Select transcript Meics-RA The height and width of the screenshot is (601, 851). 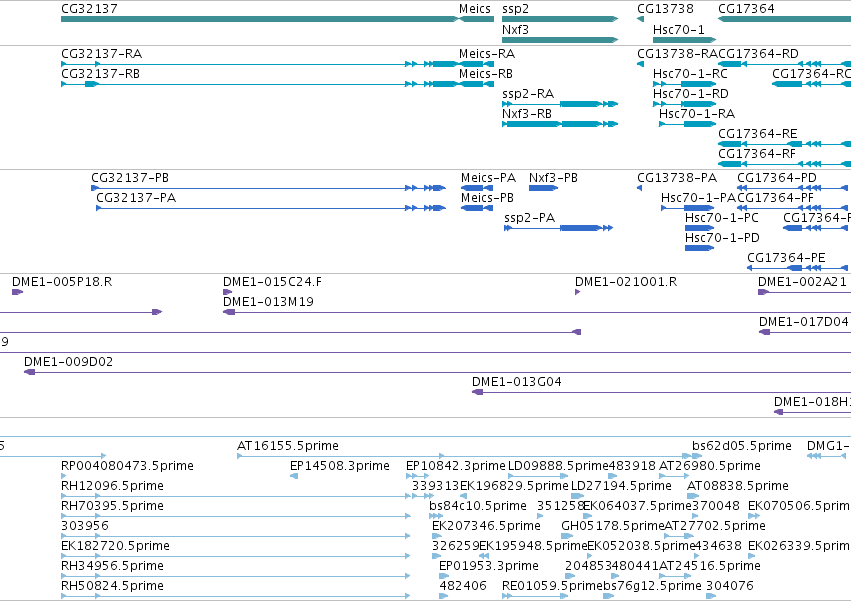477,64
